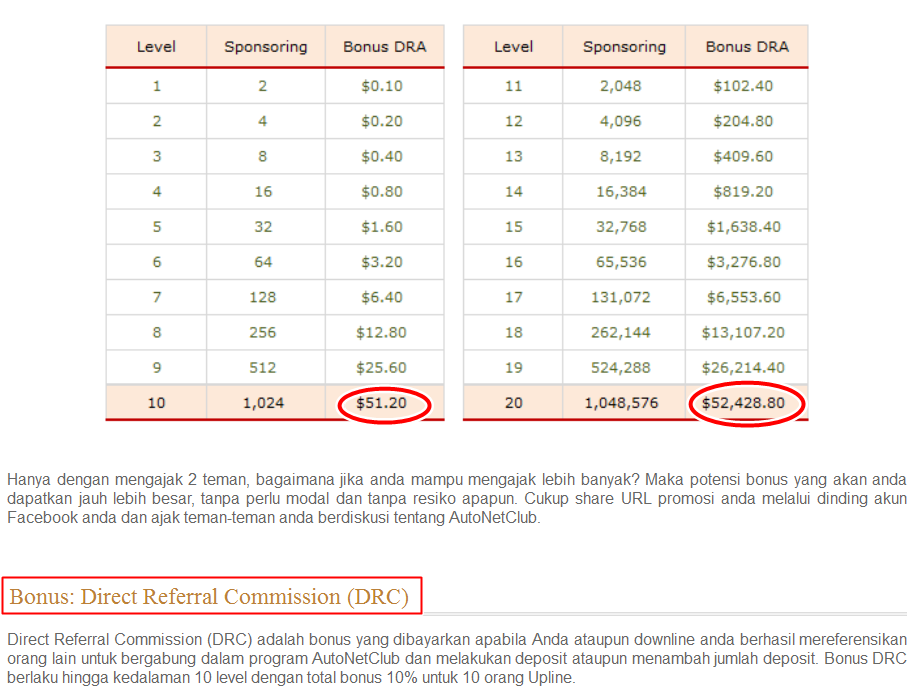Click the 1,048,576 sponsoring value

tap(621, 402)
